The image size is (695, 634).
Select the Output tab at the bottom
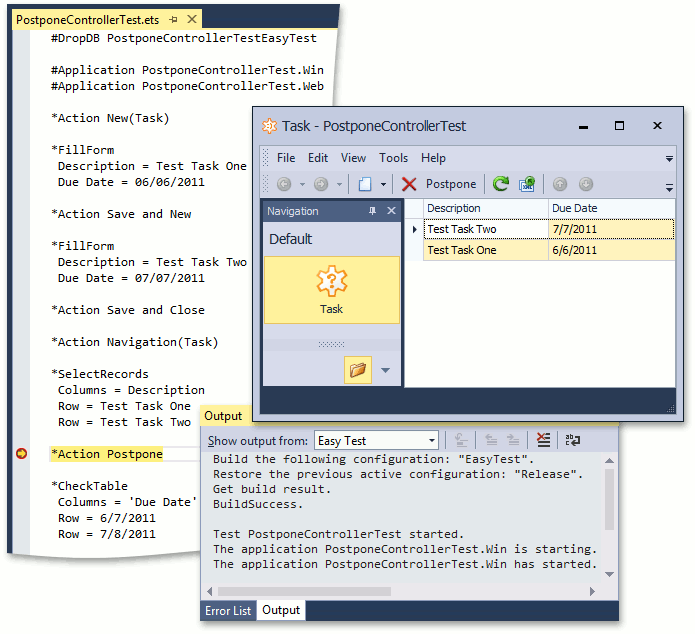281,610
